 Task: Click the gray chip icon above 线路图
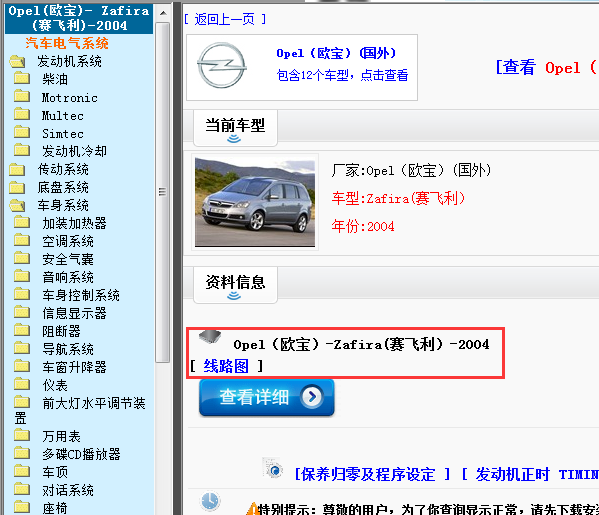click(210, 336)
